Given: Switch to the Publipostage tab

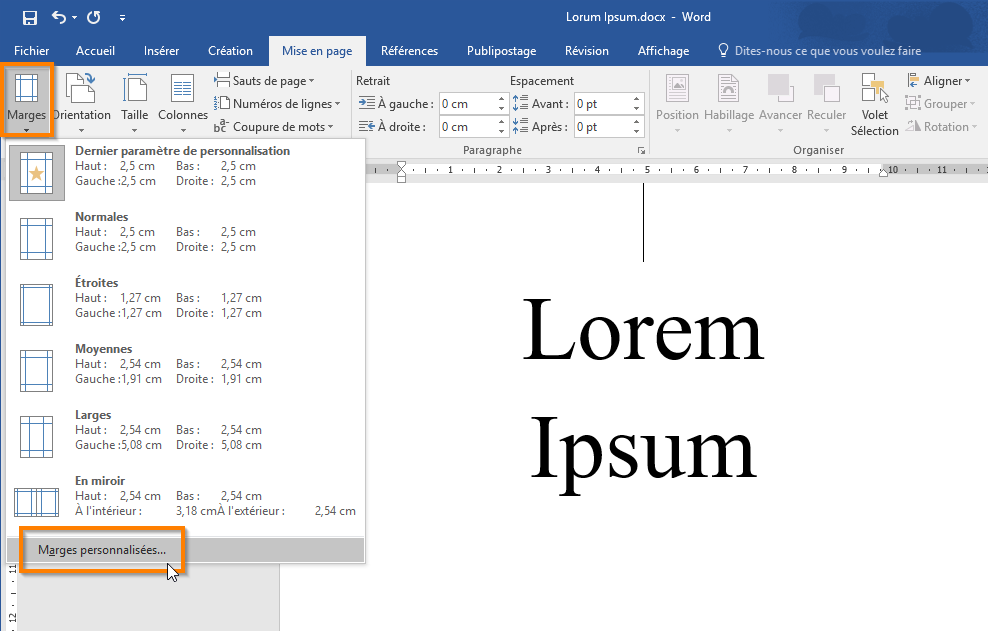Looking at the screenshot, I should click(502, 51).
